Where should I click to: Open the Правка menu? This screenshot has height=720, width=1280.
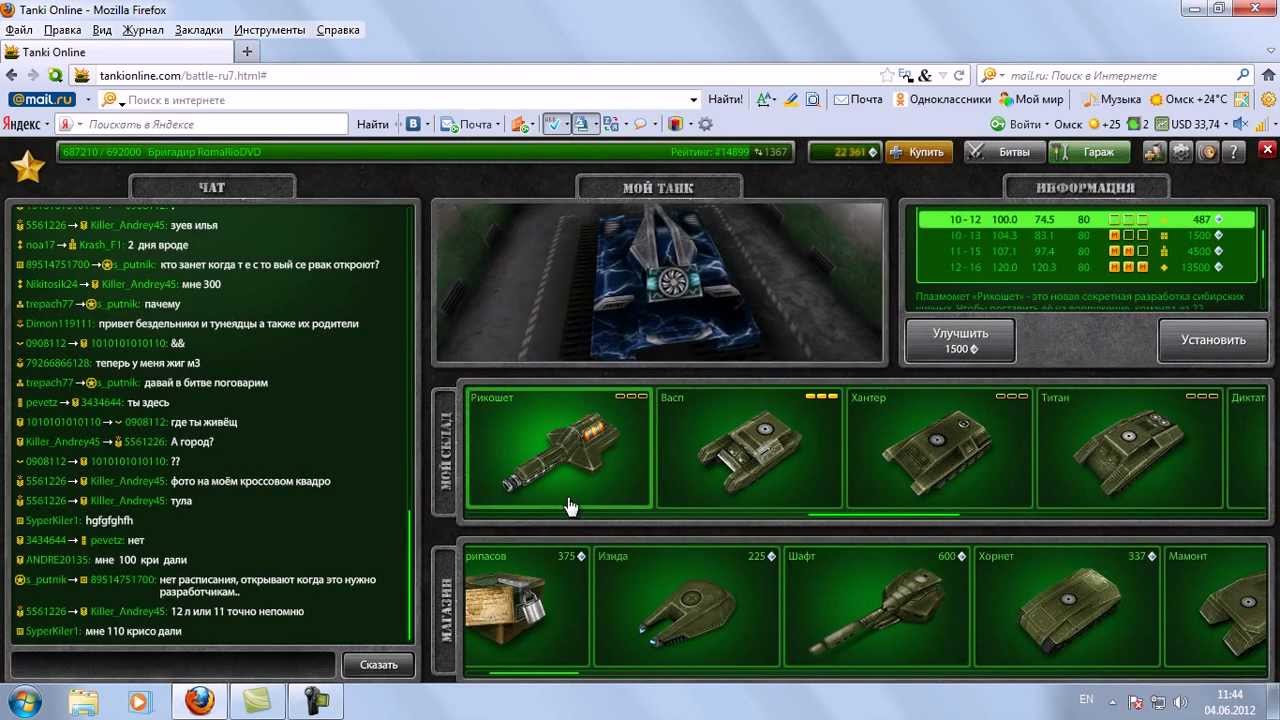(63, 30)
